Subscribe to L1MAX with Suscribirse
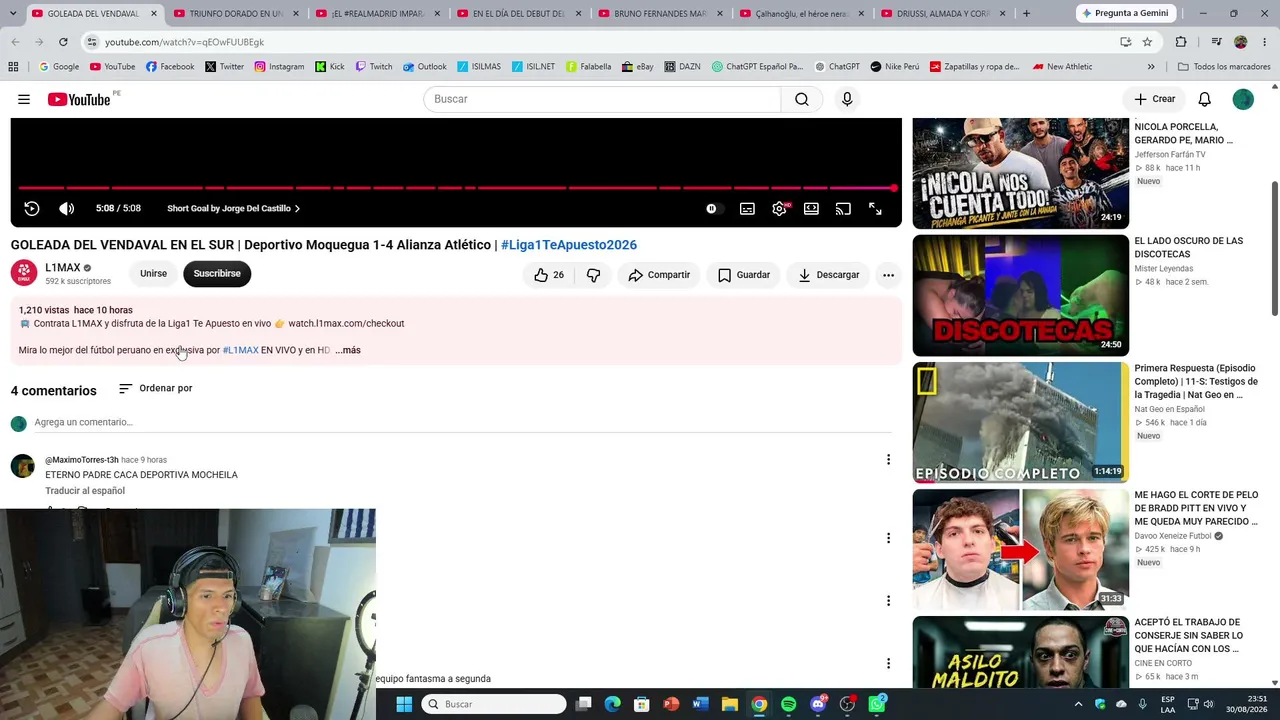The image size is (1280, 720). click(x=217, y=274)
